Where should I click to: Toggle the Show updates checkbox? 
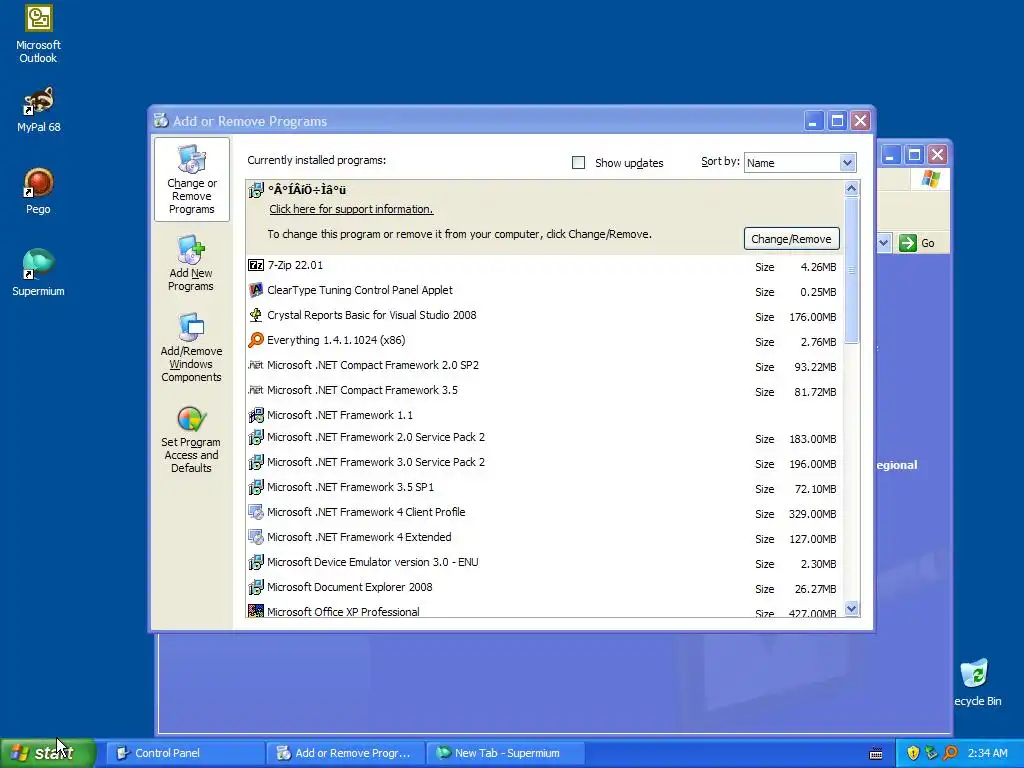click(579, 163)
